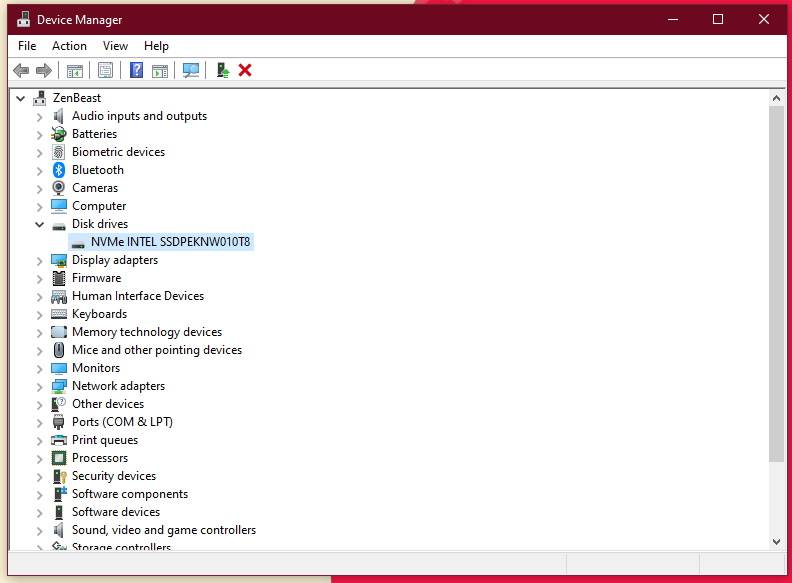Maximize the Device Manager window

(717, 19)
